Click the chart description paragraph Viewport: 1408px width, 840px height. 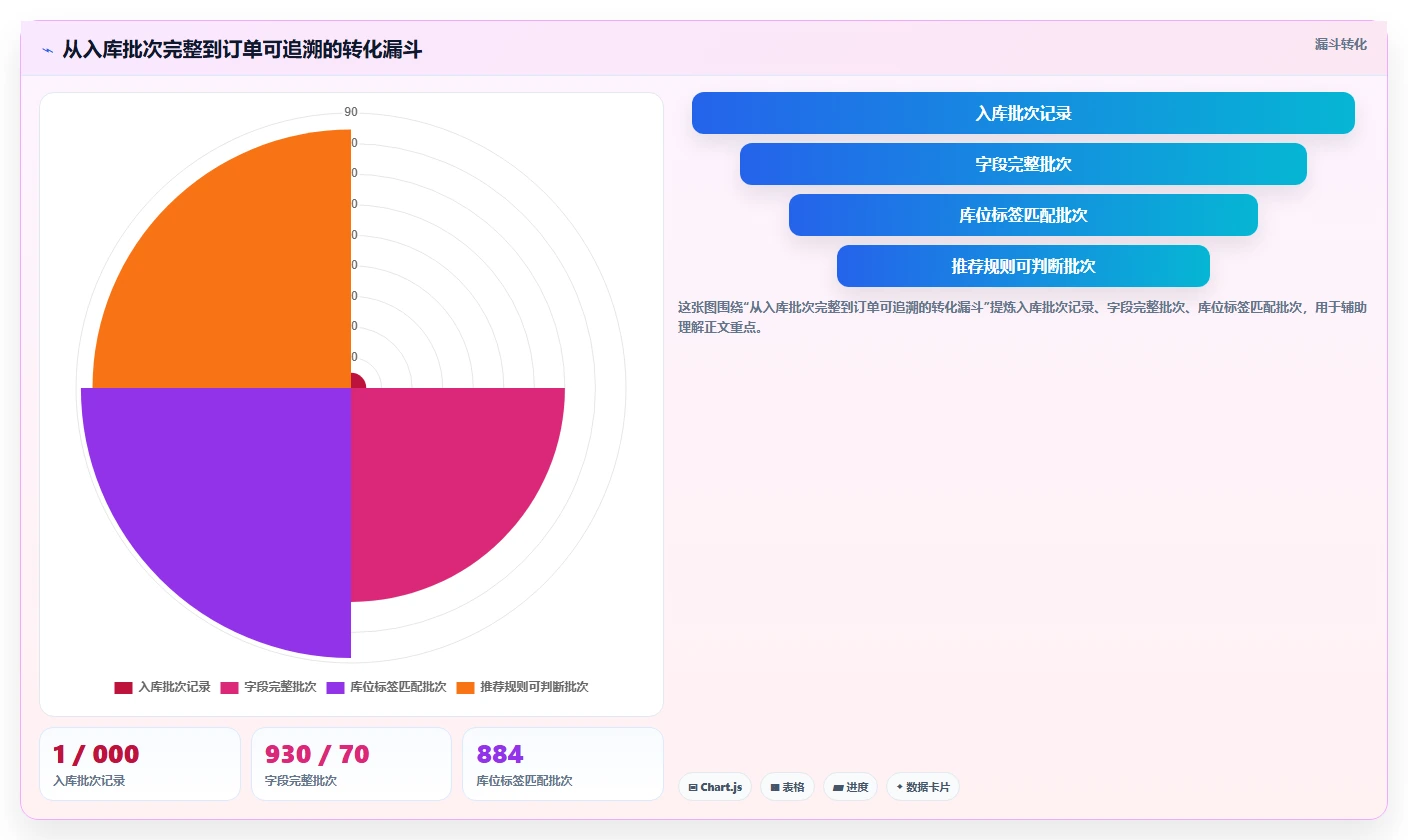(x=1022, y=317)
